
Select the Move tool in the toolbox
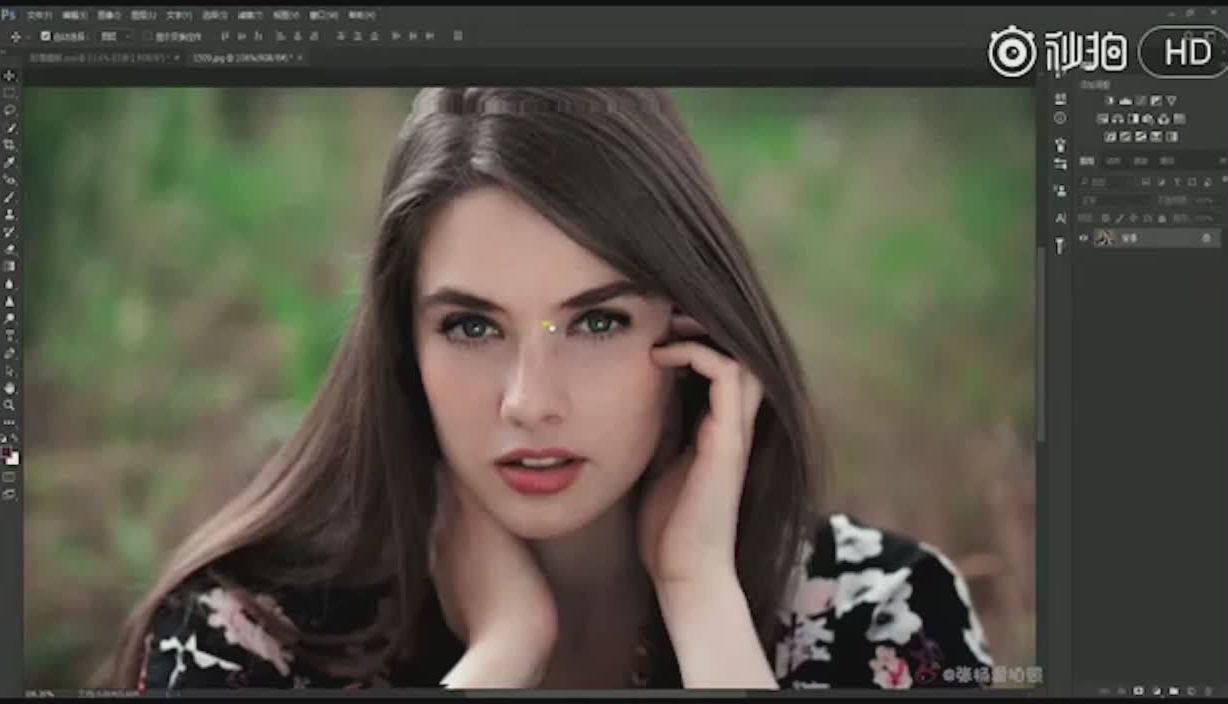[x=9, y=76]
